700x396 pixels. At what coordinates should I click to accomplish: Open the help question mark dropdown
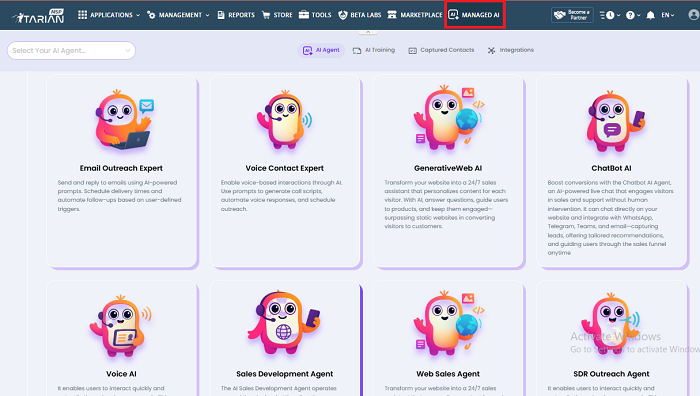click(x=633, y=15)
